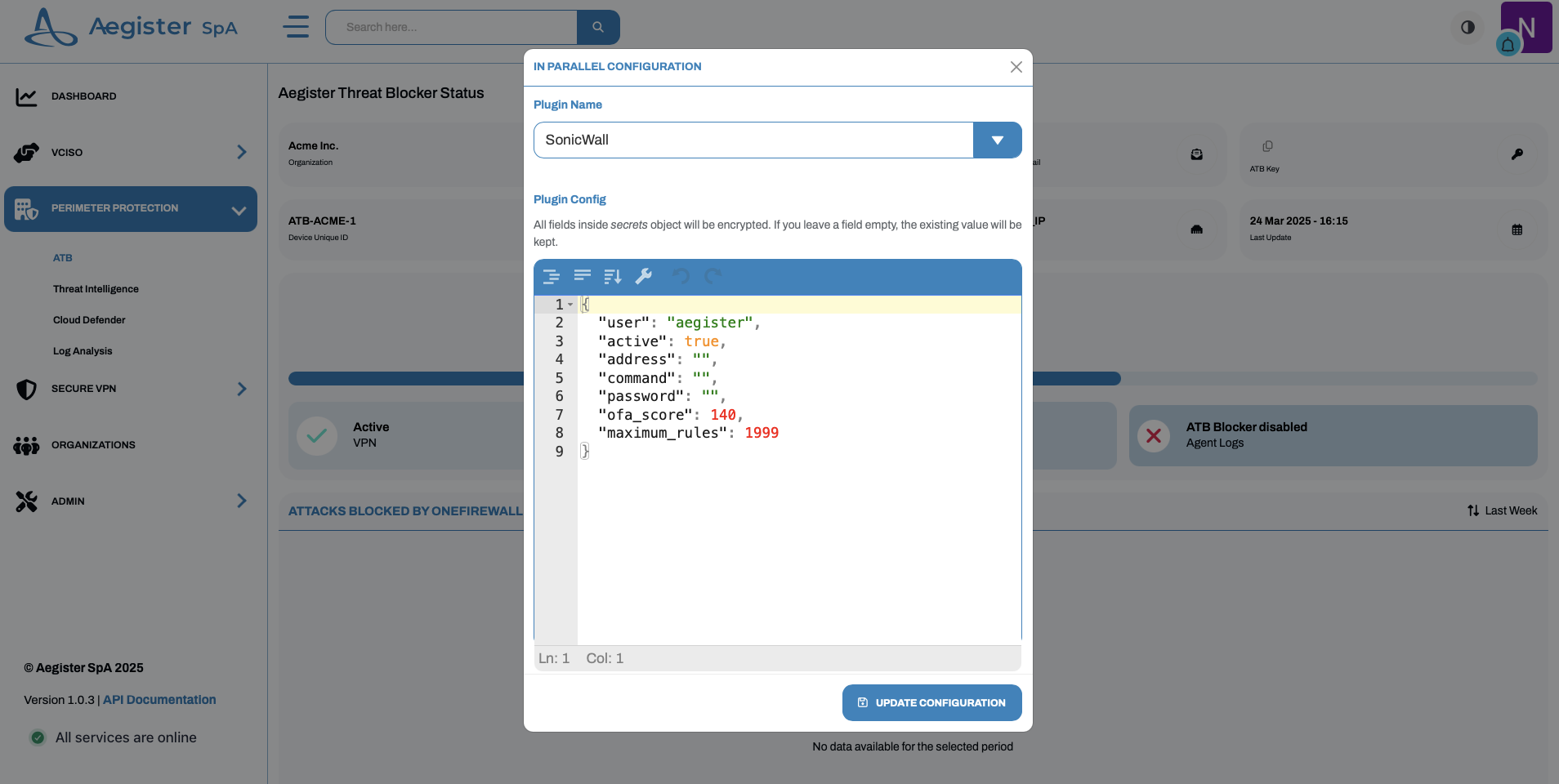This screenshot has width=1559, height=784.
Task: Open the Admin menu item
Action: click(68, 501)
